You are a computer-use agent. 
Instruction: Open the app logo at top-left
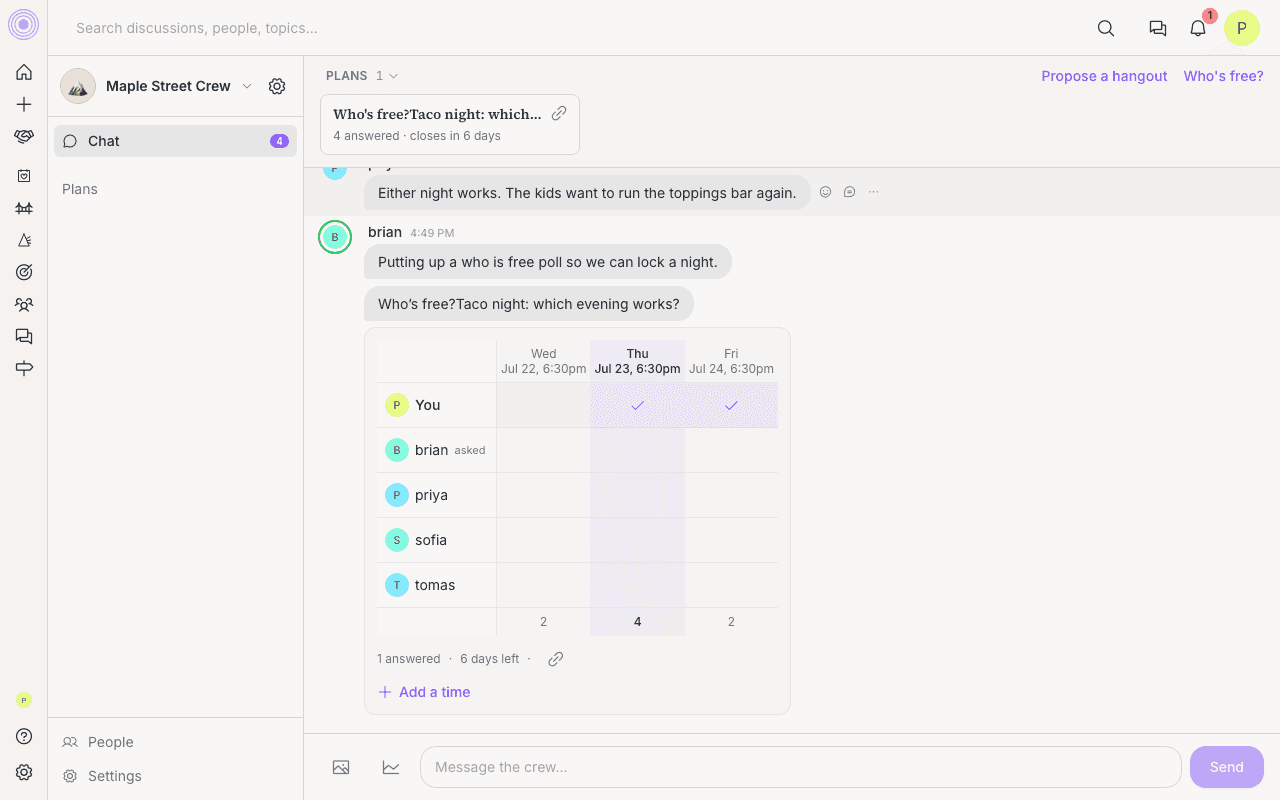tap(23, 25)
